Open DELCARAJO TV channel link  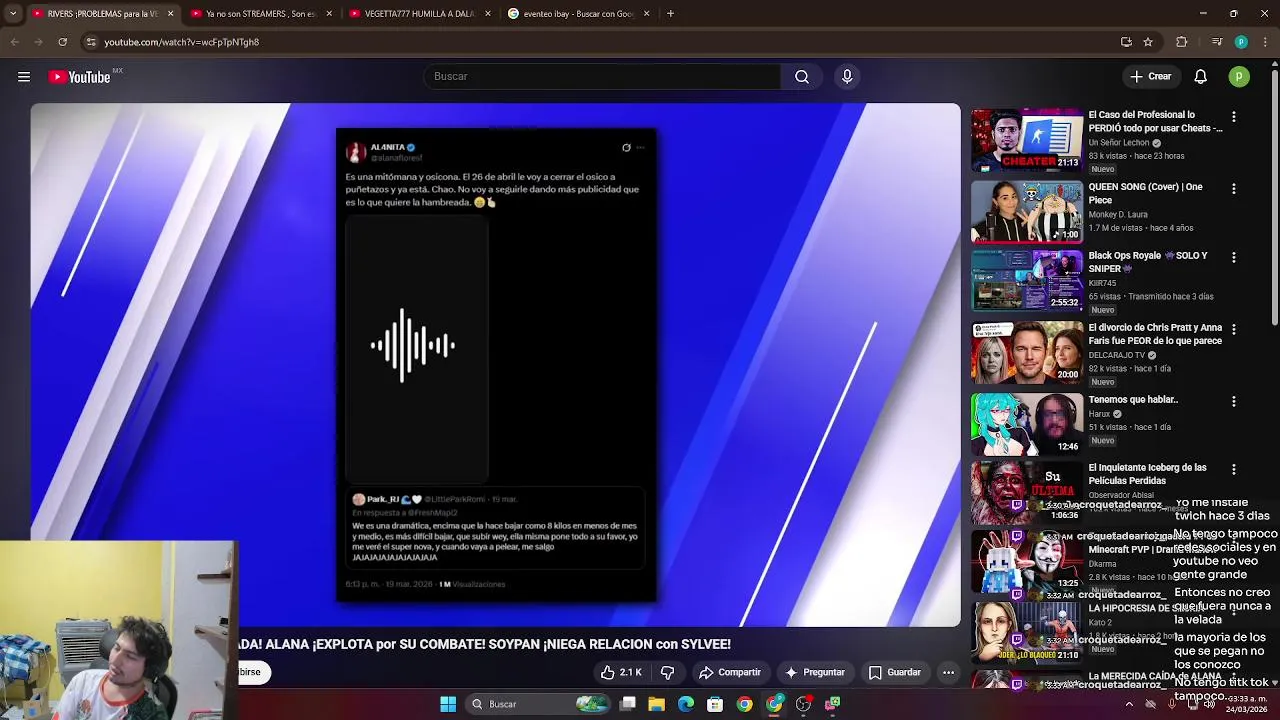tap(1116, 355)
